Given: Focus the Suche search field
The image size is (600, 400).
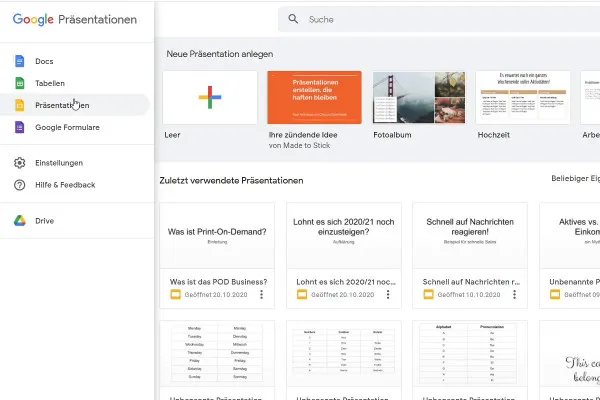Looking at the screenshot, I should pyautogui.click(x=439, y=19).
